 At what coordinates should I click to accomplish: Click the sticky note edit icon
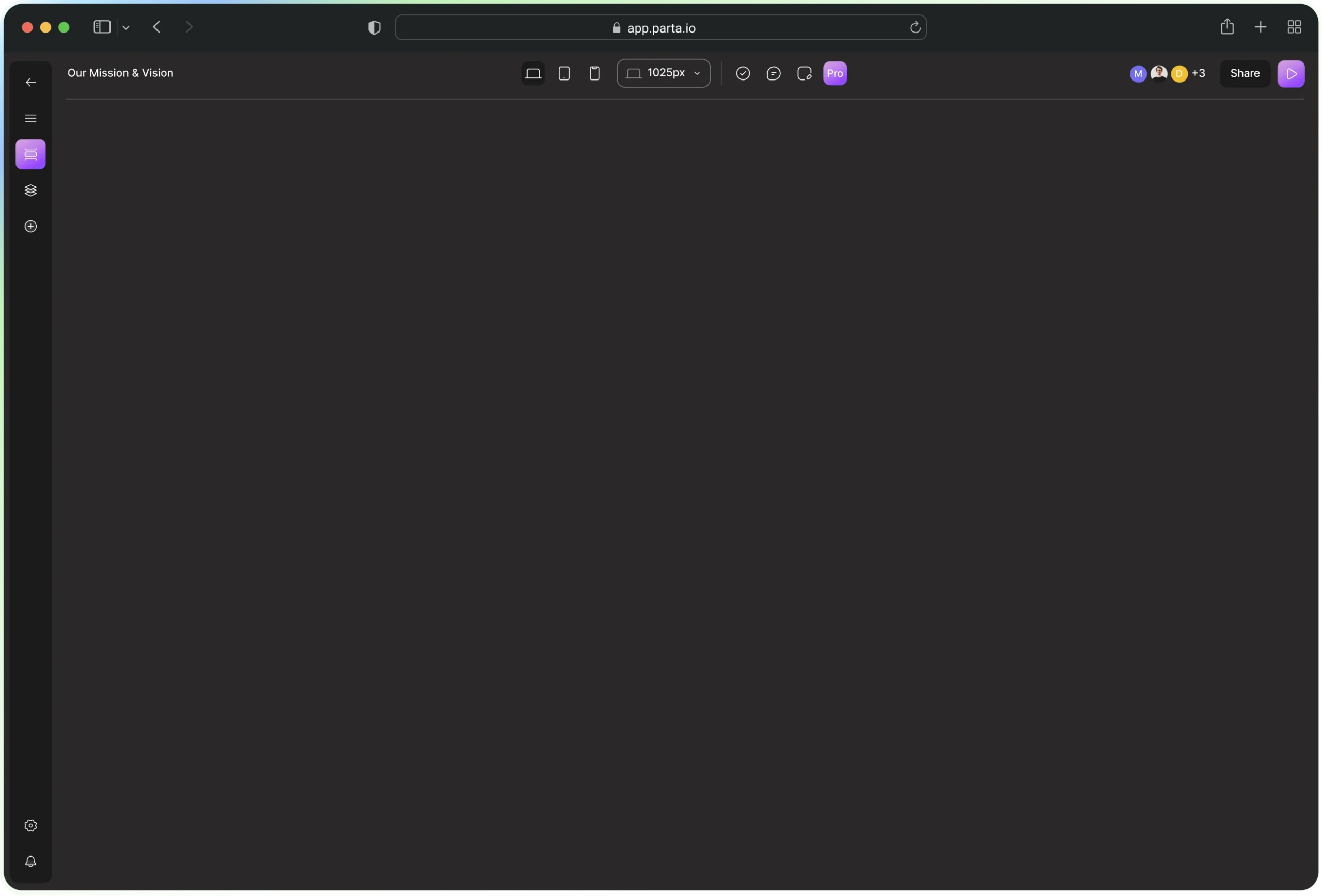(x=804, y=73)
